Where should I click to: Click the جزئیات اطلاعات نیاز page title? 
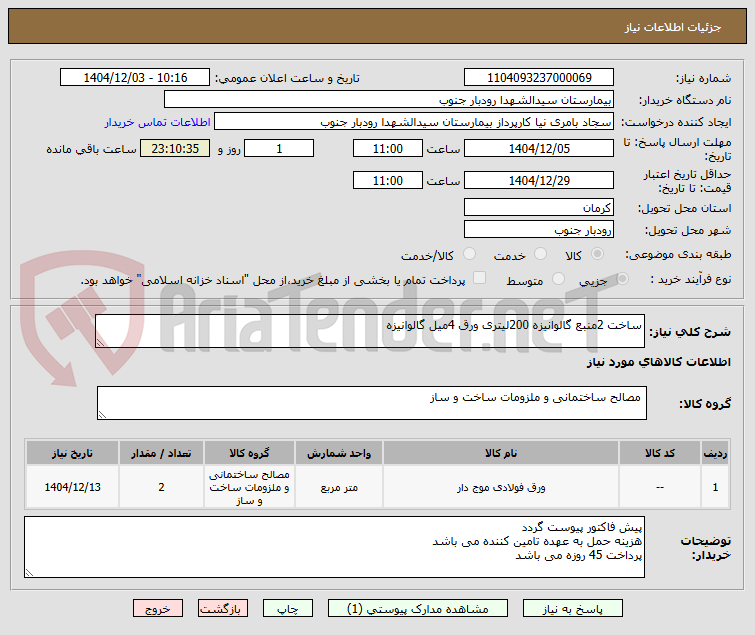(x=673, y=27)
